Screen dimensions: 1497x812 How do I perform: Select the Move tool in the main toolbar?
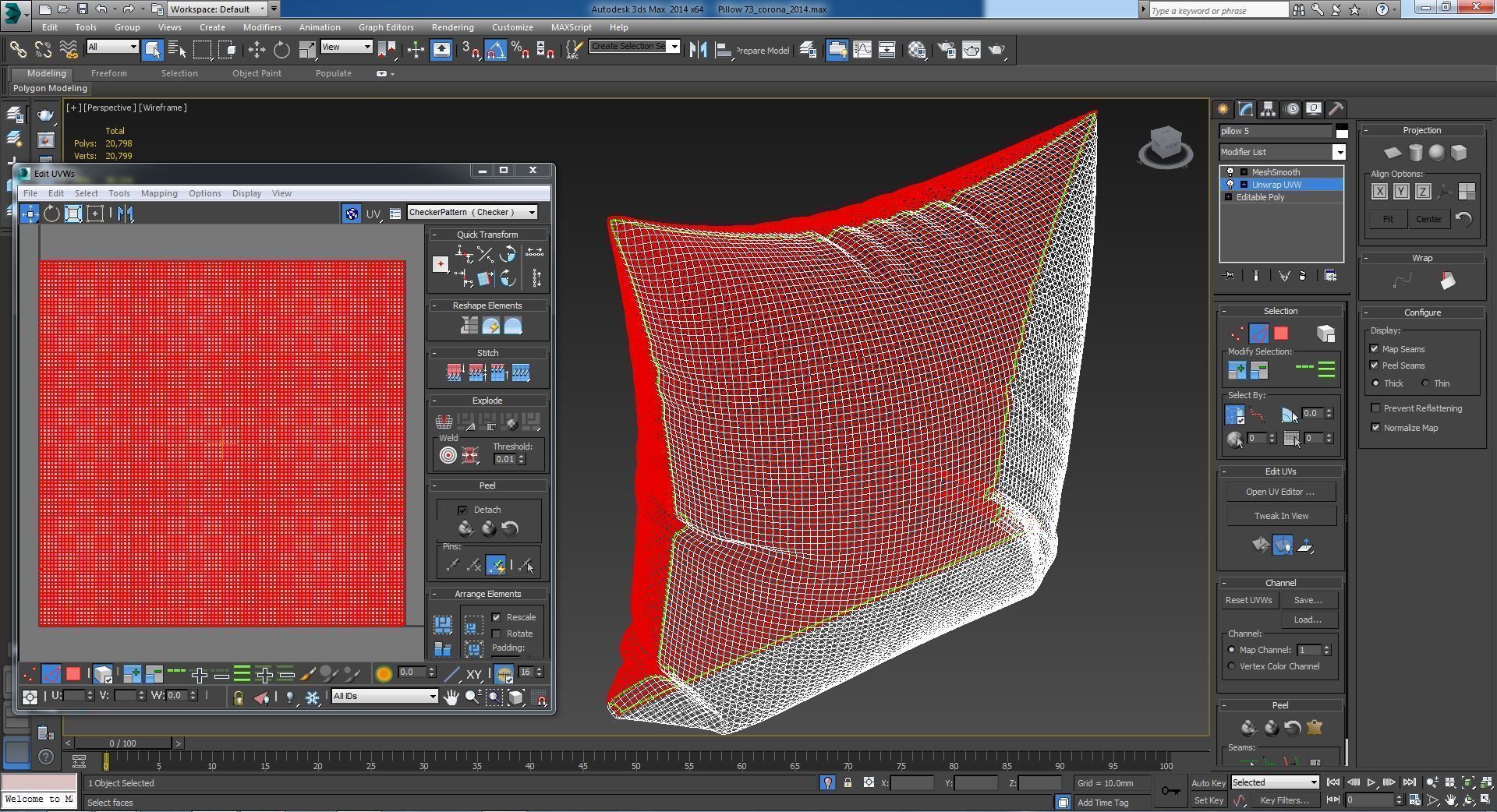click(x=256, y=50)
